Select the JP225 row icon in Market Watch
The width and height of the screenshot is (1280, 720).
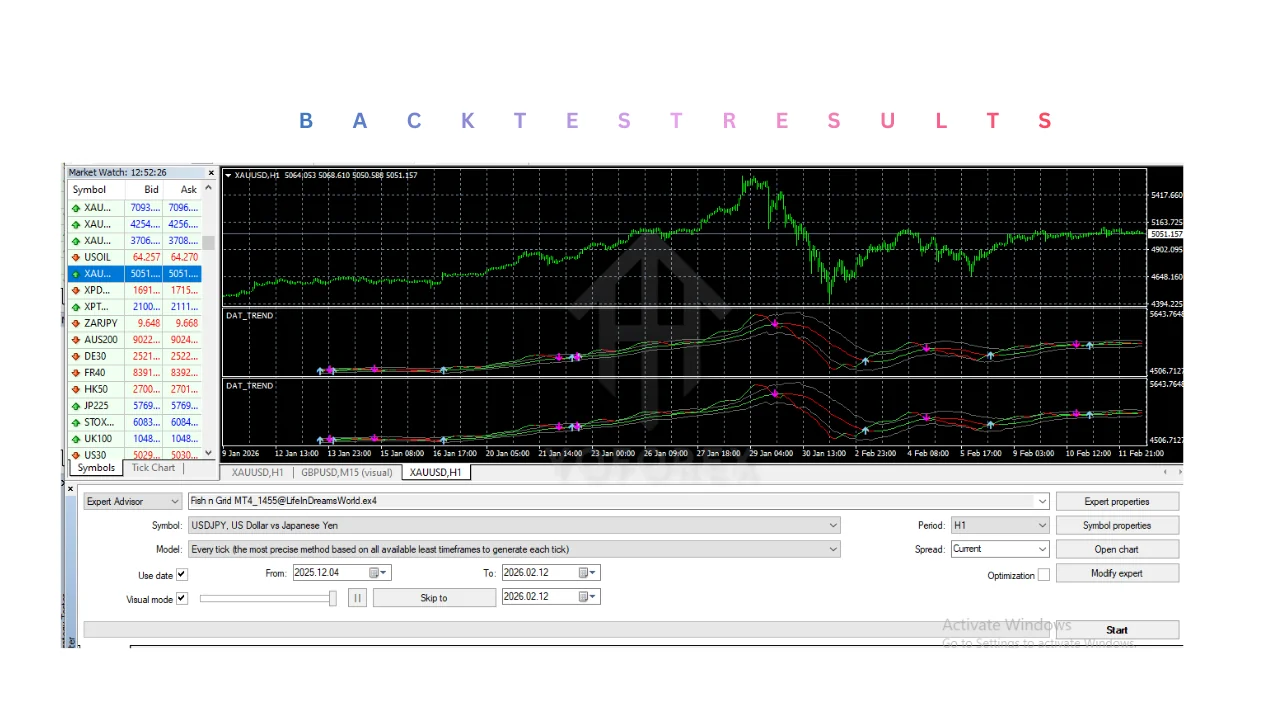coord(75,406)
